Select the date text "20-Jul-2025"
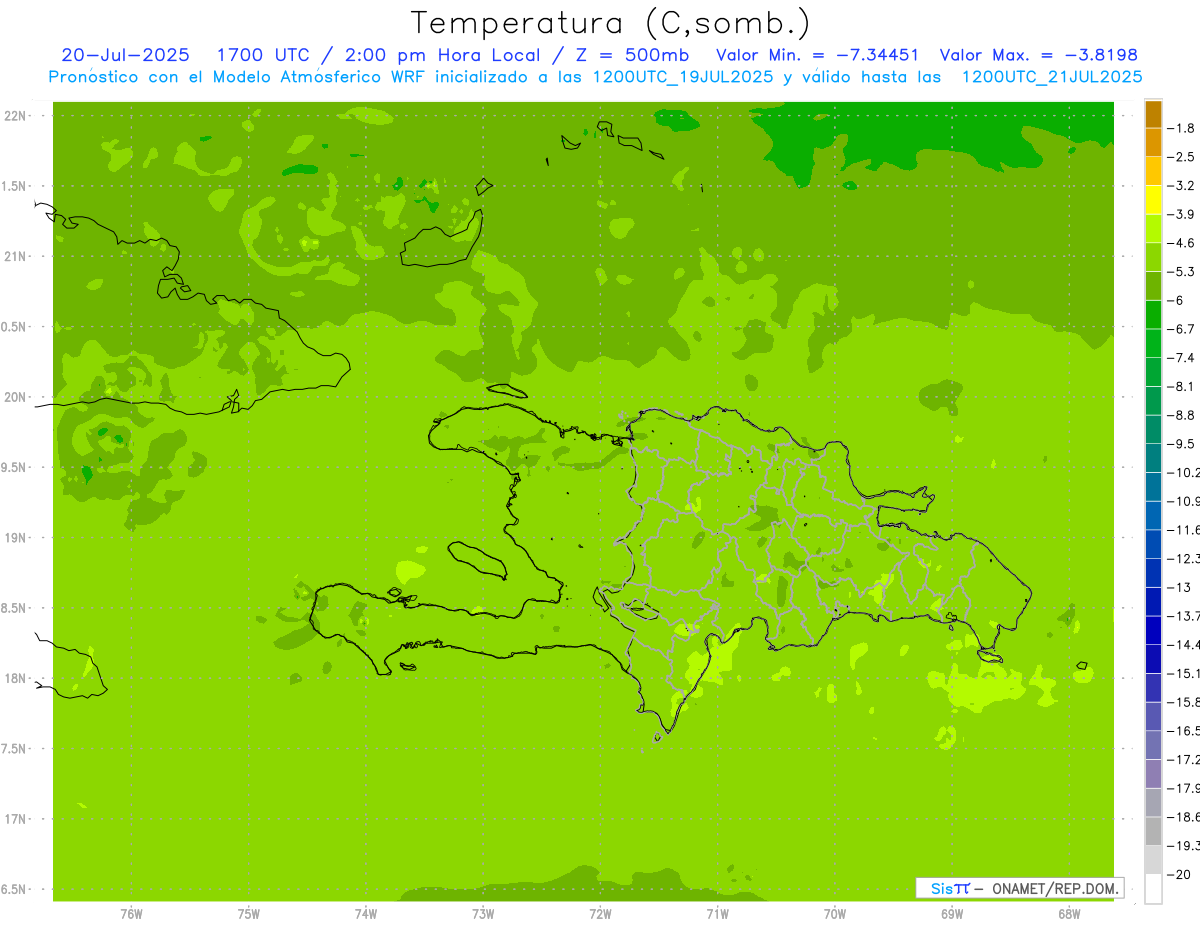Screen dimensions: 1200x927 click(125, 55)
